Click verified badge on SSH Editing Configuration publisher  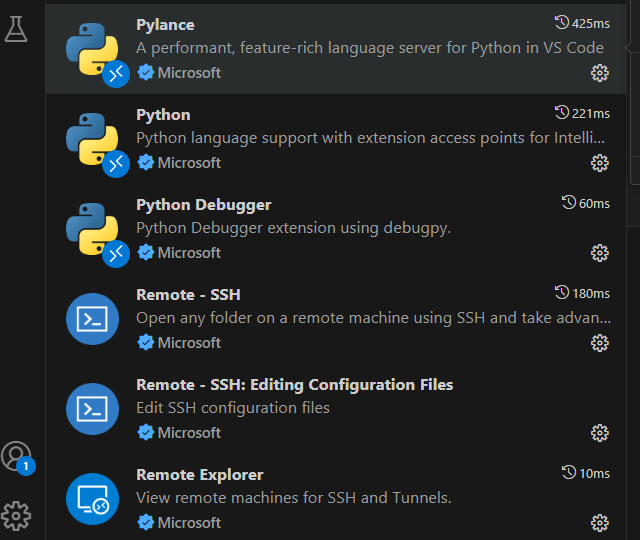pyautogui.click(x=146, y=433)
